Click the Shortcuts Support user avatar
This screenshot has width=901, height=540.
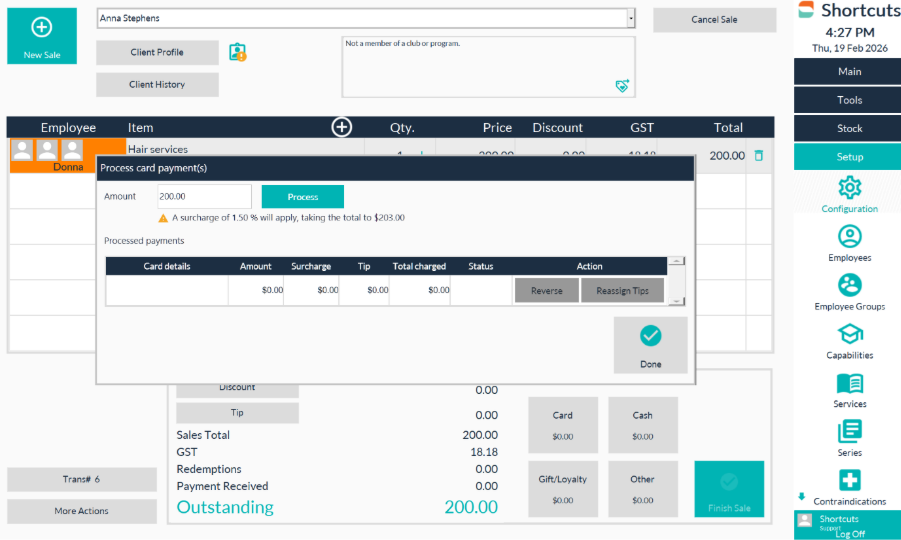(805, 520)
